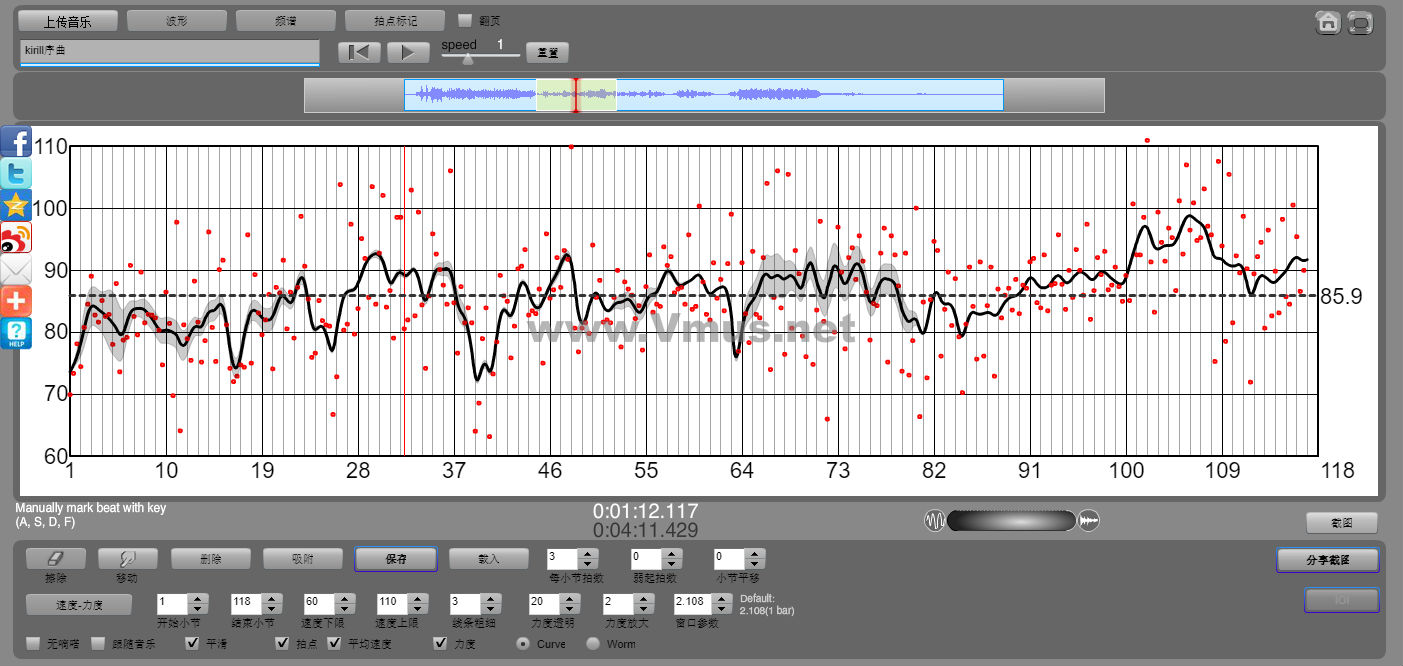Click the 保存 save button

point(395,559)
